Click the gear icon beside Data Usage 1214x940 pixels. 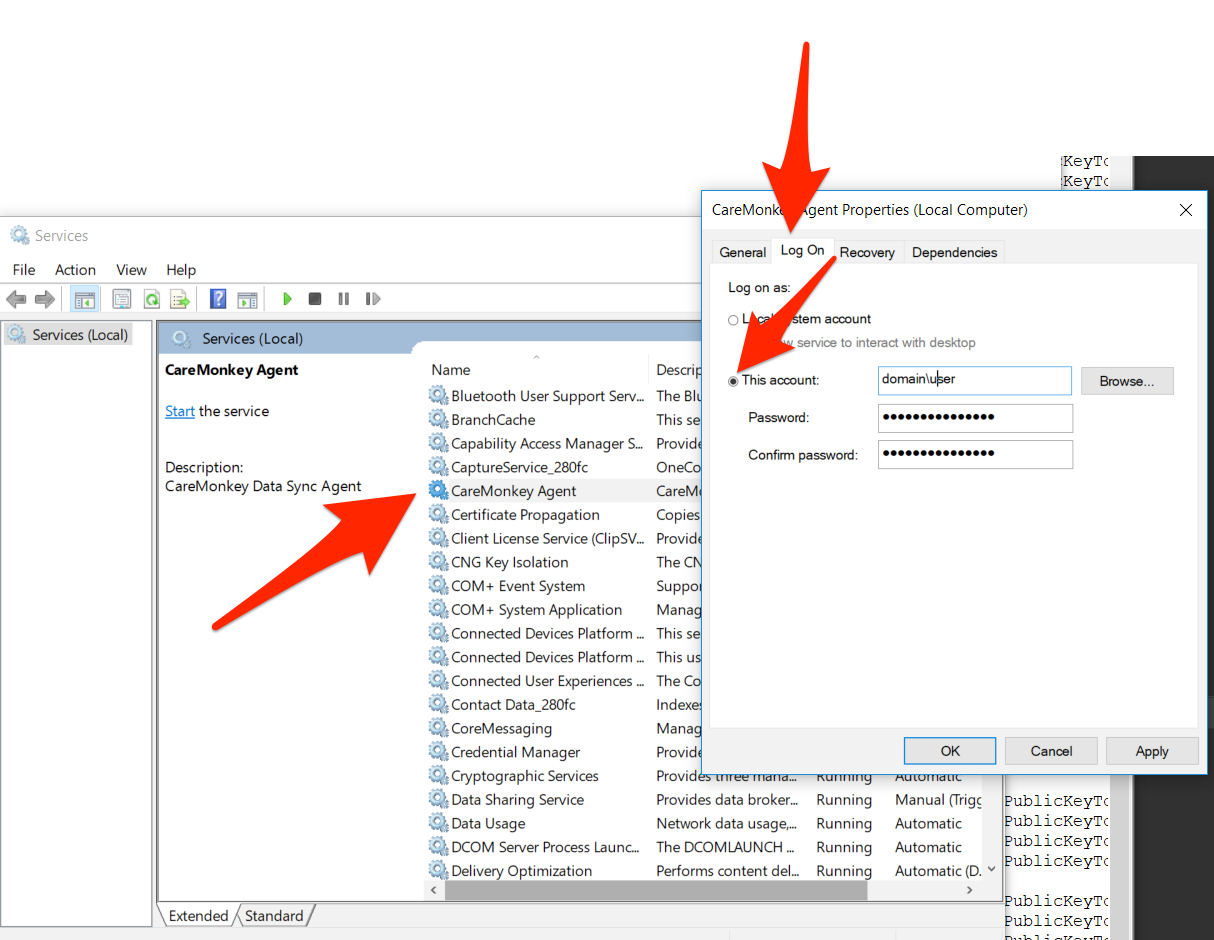coord(438,823)
